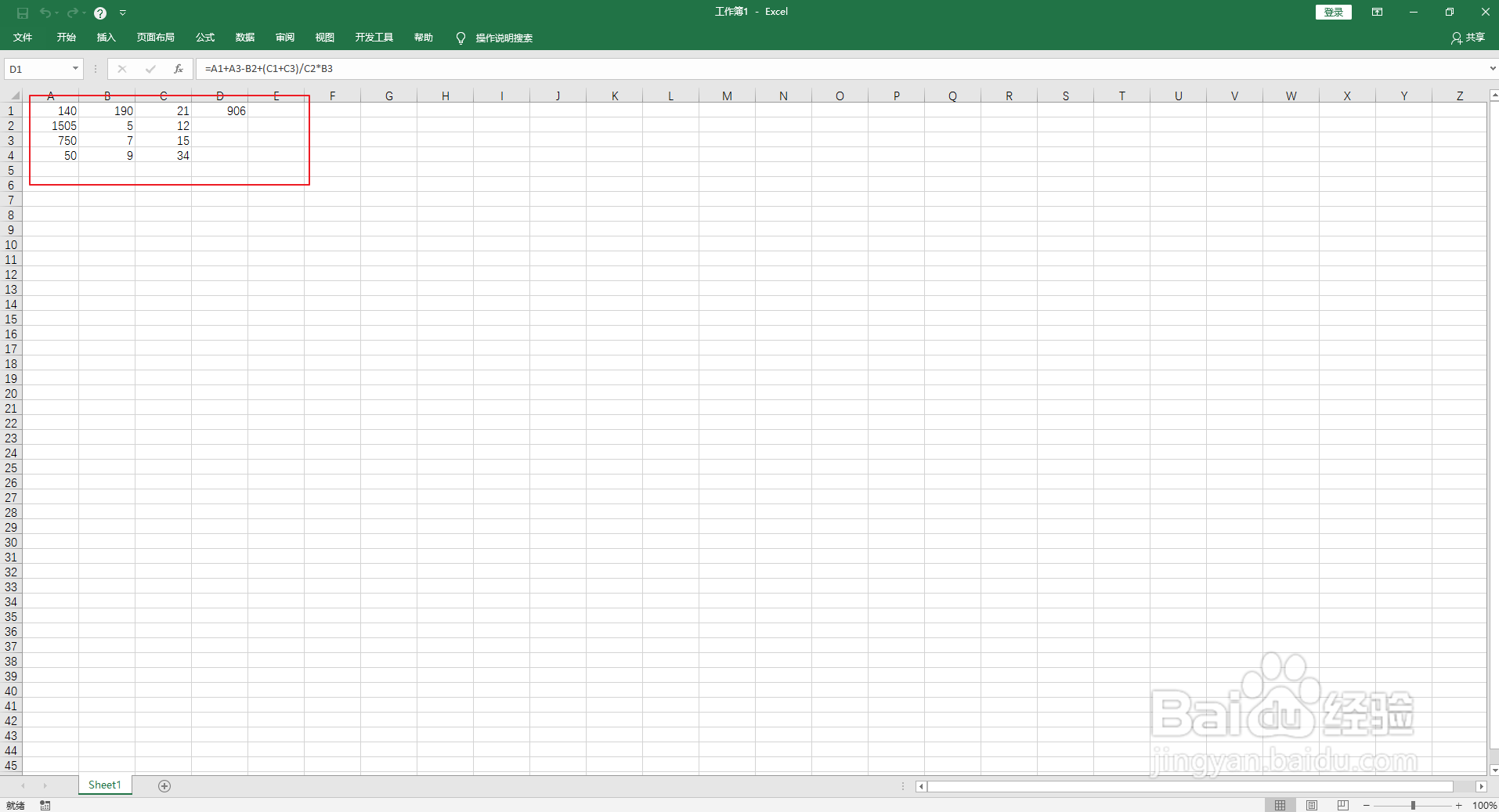
Task: Select cell A3 containing 750
Action: pyautogui.click(x=50, y=141)
